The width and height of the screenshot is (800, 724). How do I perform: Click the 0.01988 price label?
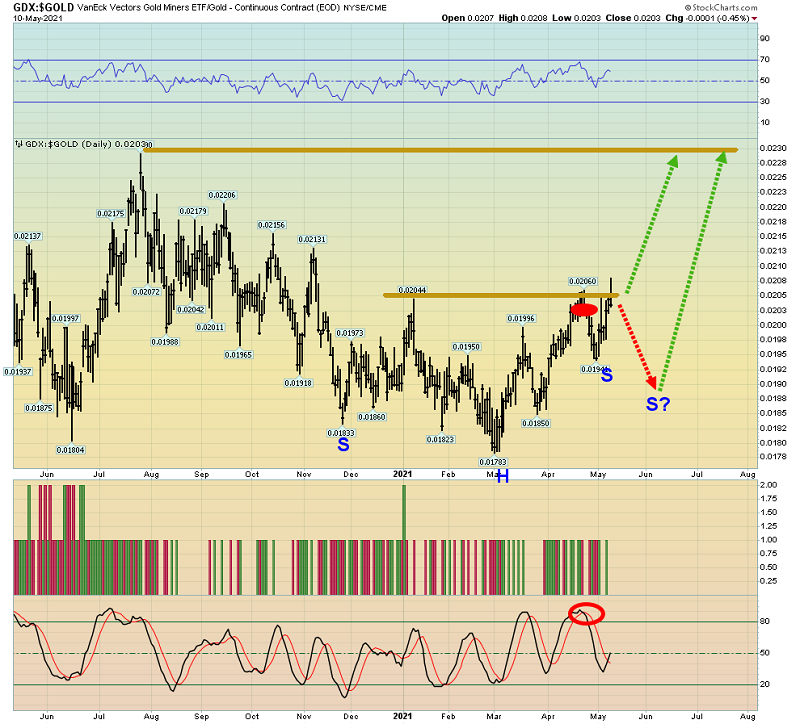pyautogui.click(x=165, y=342)
